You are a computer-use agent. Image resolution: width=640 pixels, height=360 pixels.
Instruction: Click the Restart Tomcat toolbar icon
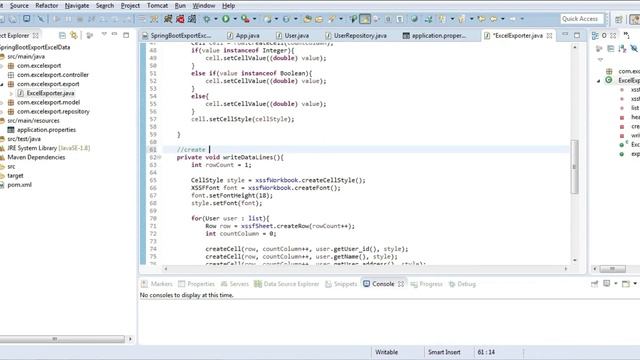click(192, 19)
